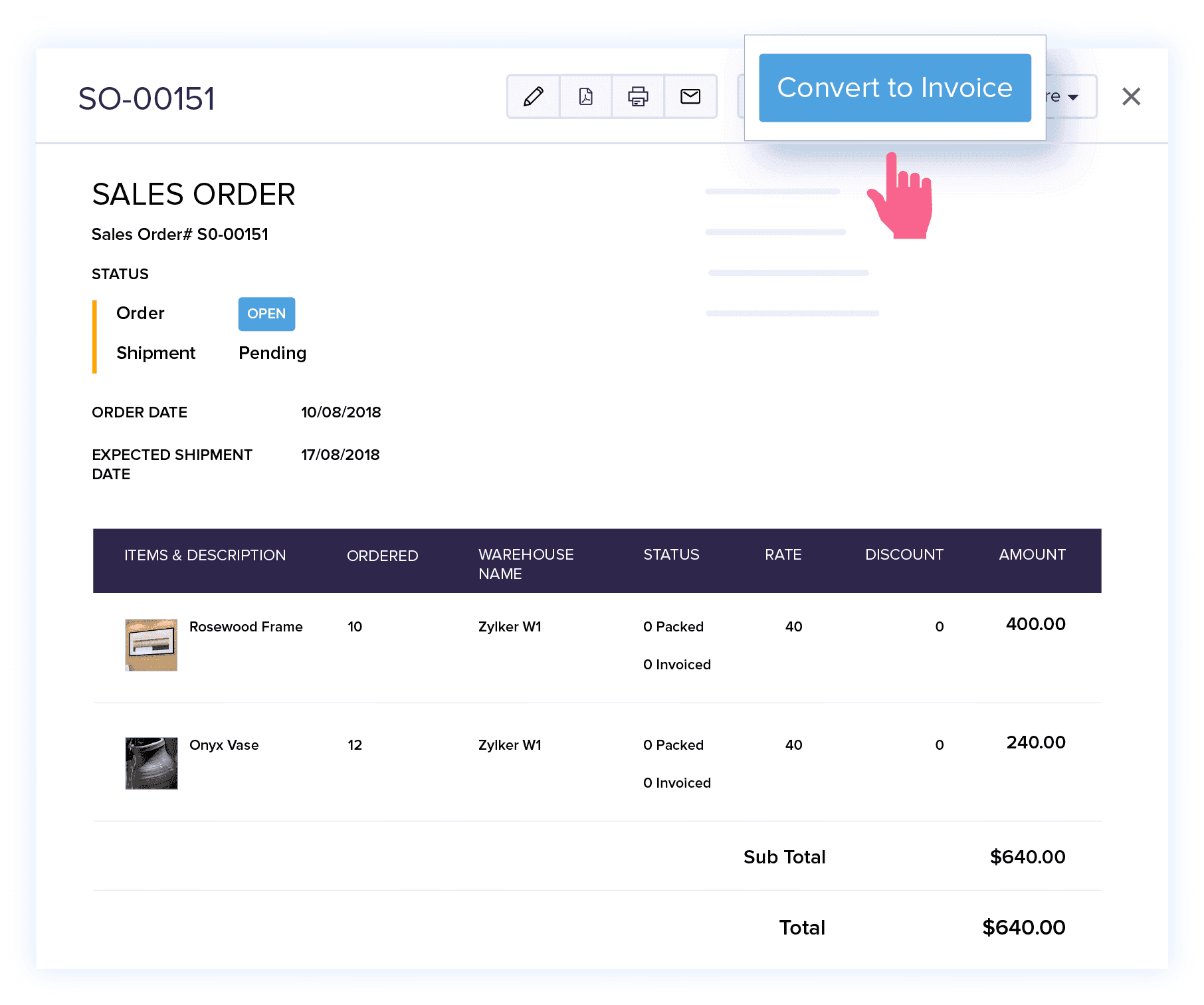The image size is (1204, 1005).
Task: Close the sales order panel
Action: pyautogui.click(x=1131, y=97)
